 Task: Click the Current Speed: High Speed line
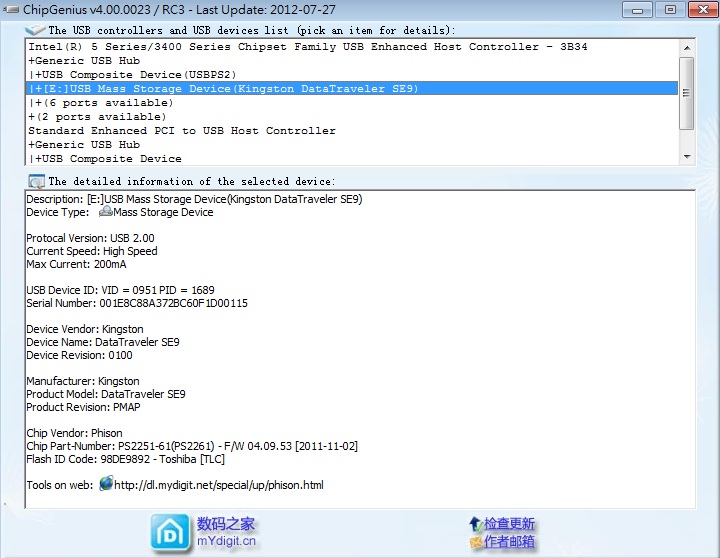pyautogui.click(x=92, y=251)
